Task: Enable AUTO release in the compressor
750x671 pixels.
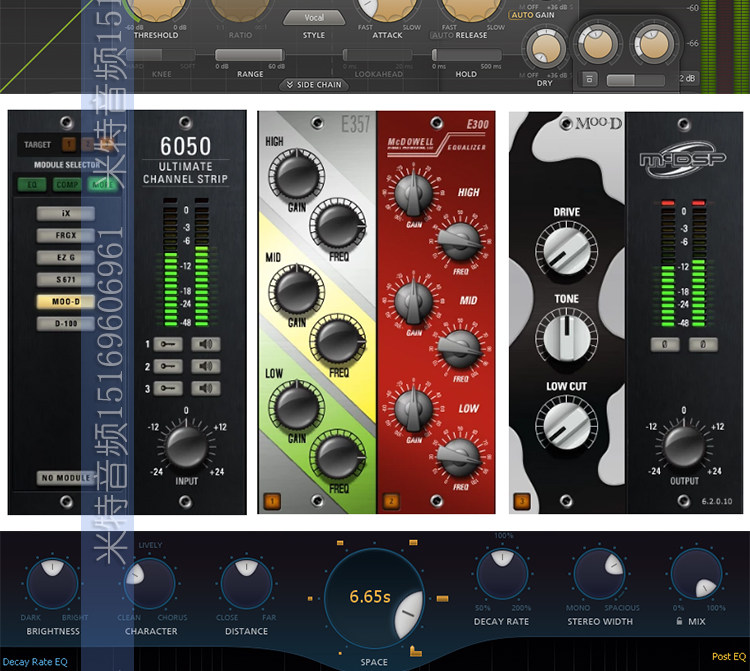Action: (x=443, y=35)
